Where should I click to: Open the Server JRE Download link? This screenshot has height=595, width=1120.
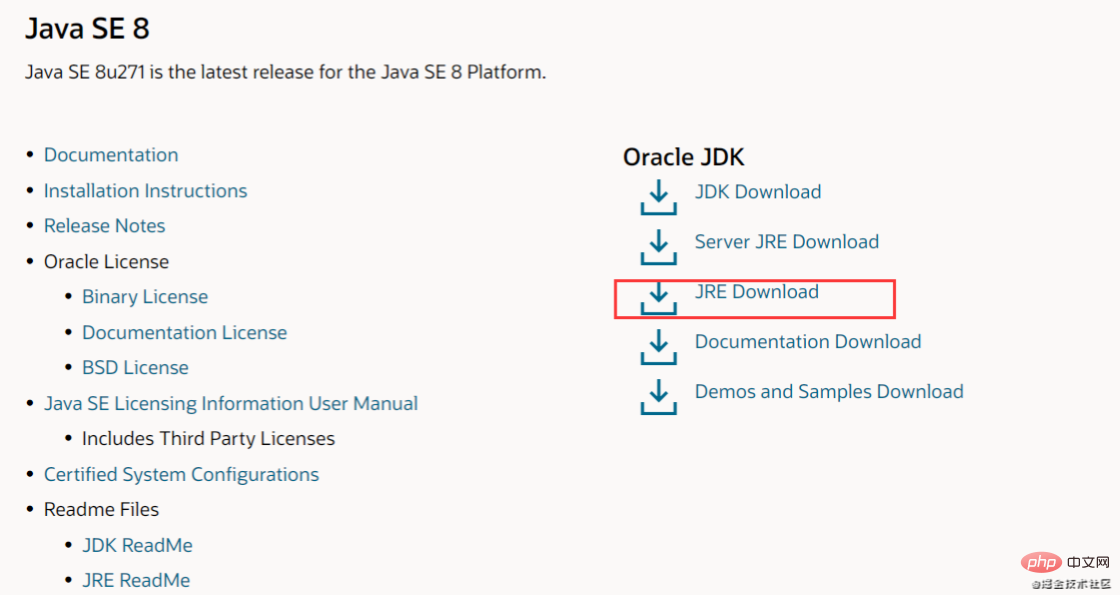tap(787, 242)
